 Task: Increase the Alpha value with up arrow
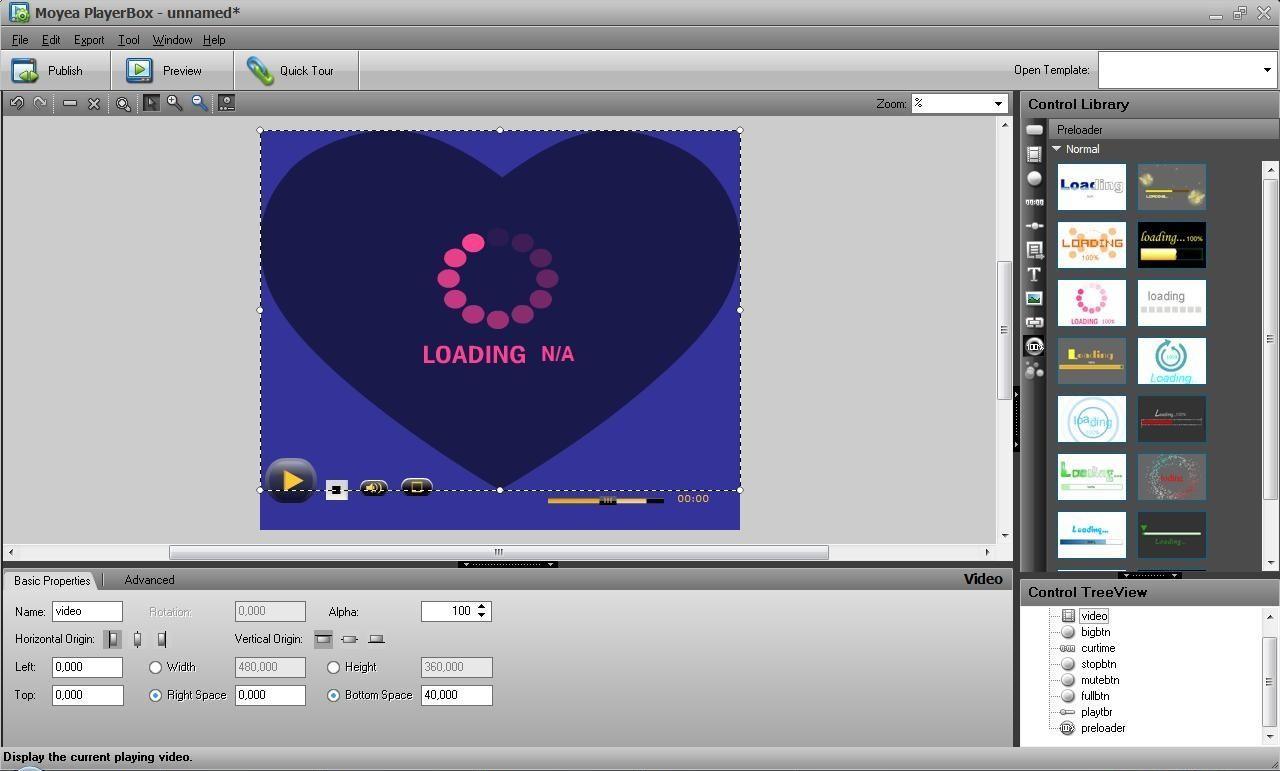tap(481, 606)
